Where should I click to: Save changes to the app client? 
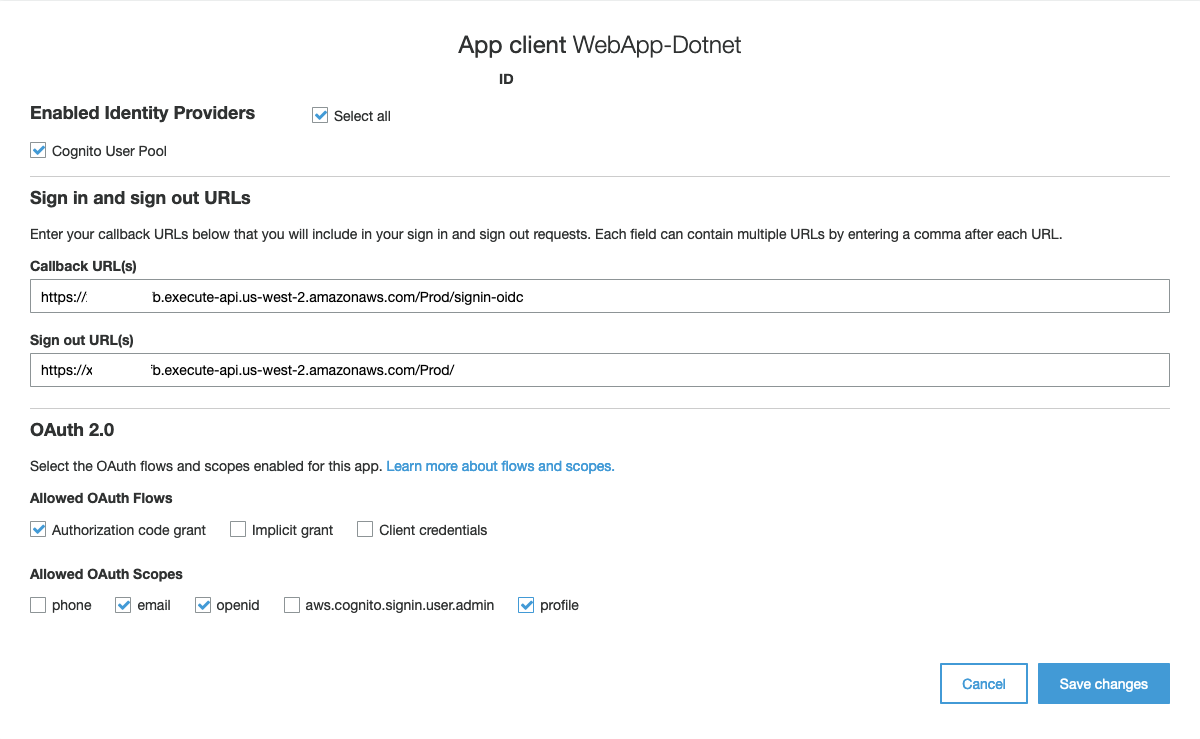tap(1104, 684)
